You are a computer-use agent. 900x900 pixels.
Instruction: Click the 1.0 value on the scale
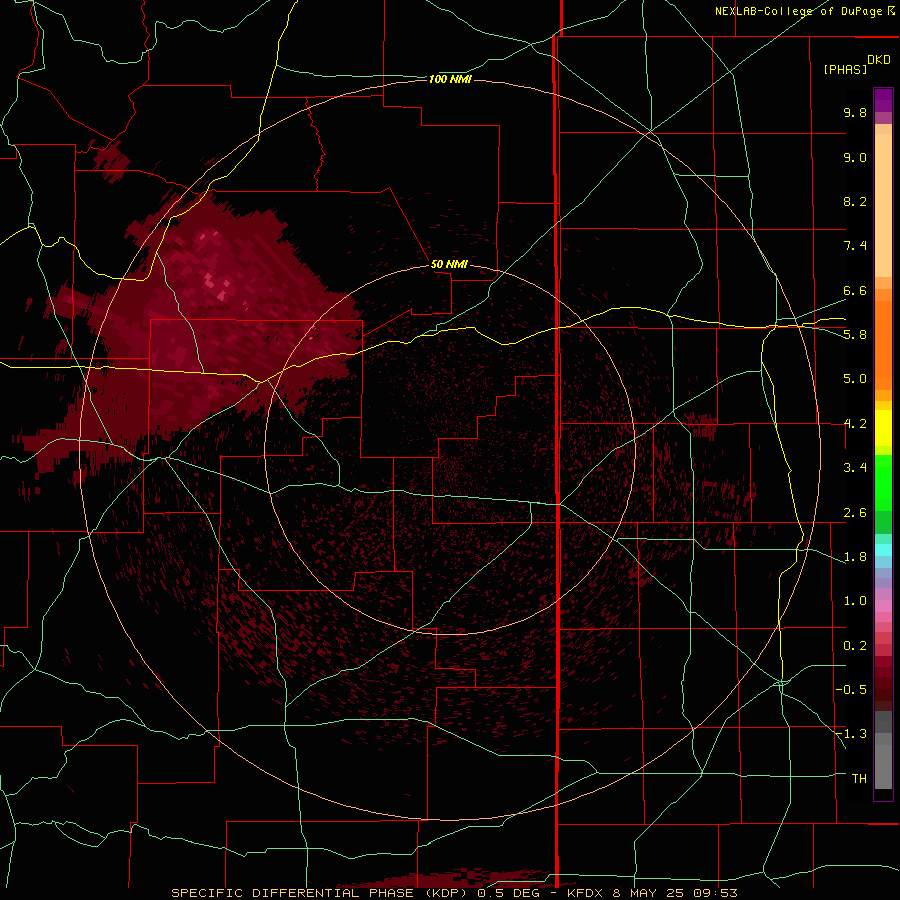pos(855,601)
